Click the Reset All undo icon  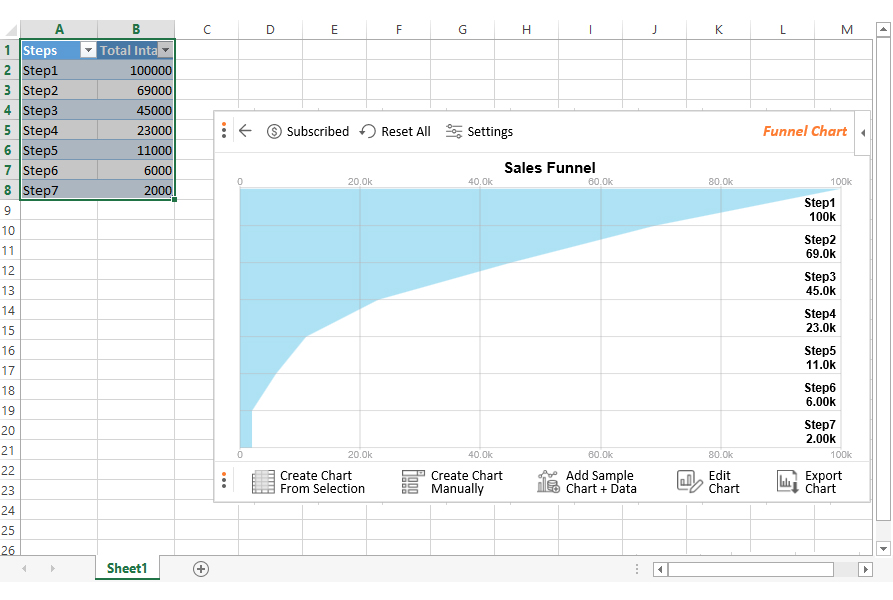click(367, 131)
